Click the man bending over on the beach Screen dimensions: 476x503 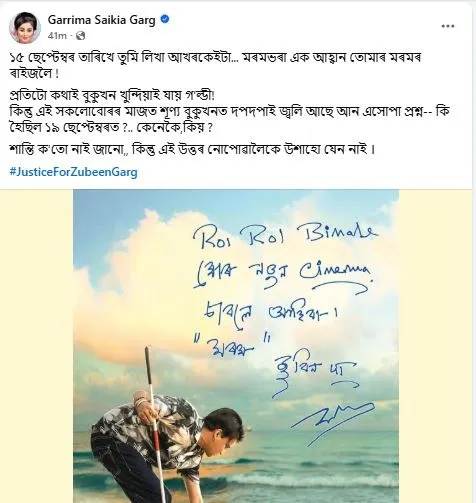[167, 447]
